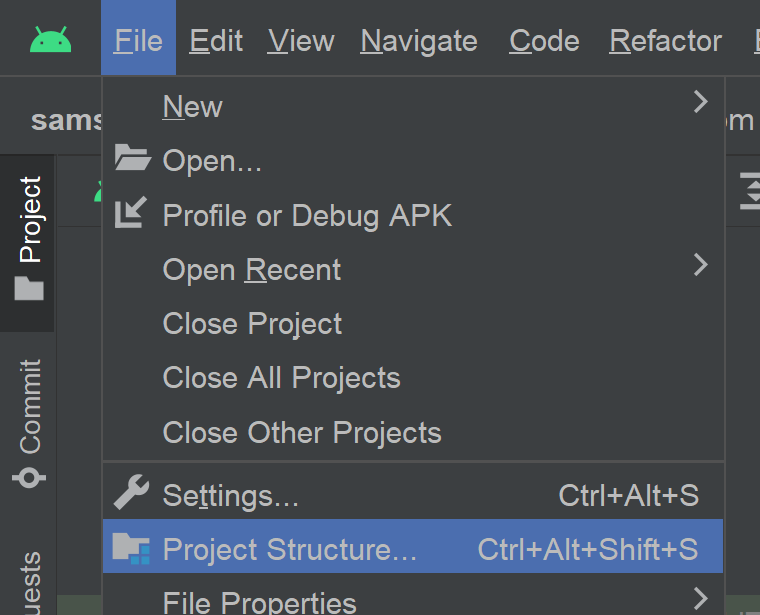Open the Edit menu
The image size is (760, 615).
[216, 41]
